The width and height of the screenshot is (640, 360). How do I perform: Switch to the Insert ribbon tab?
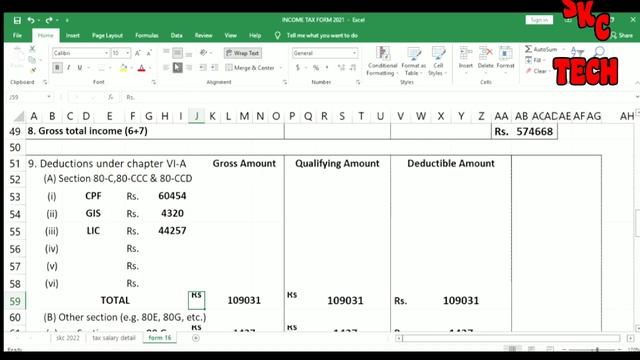pos(73,36)
